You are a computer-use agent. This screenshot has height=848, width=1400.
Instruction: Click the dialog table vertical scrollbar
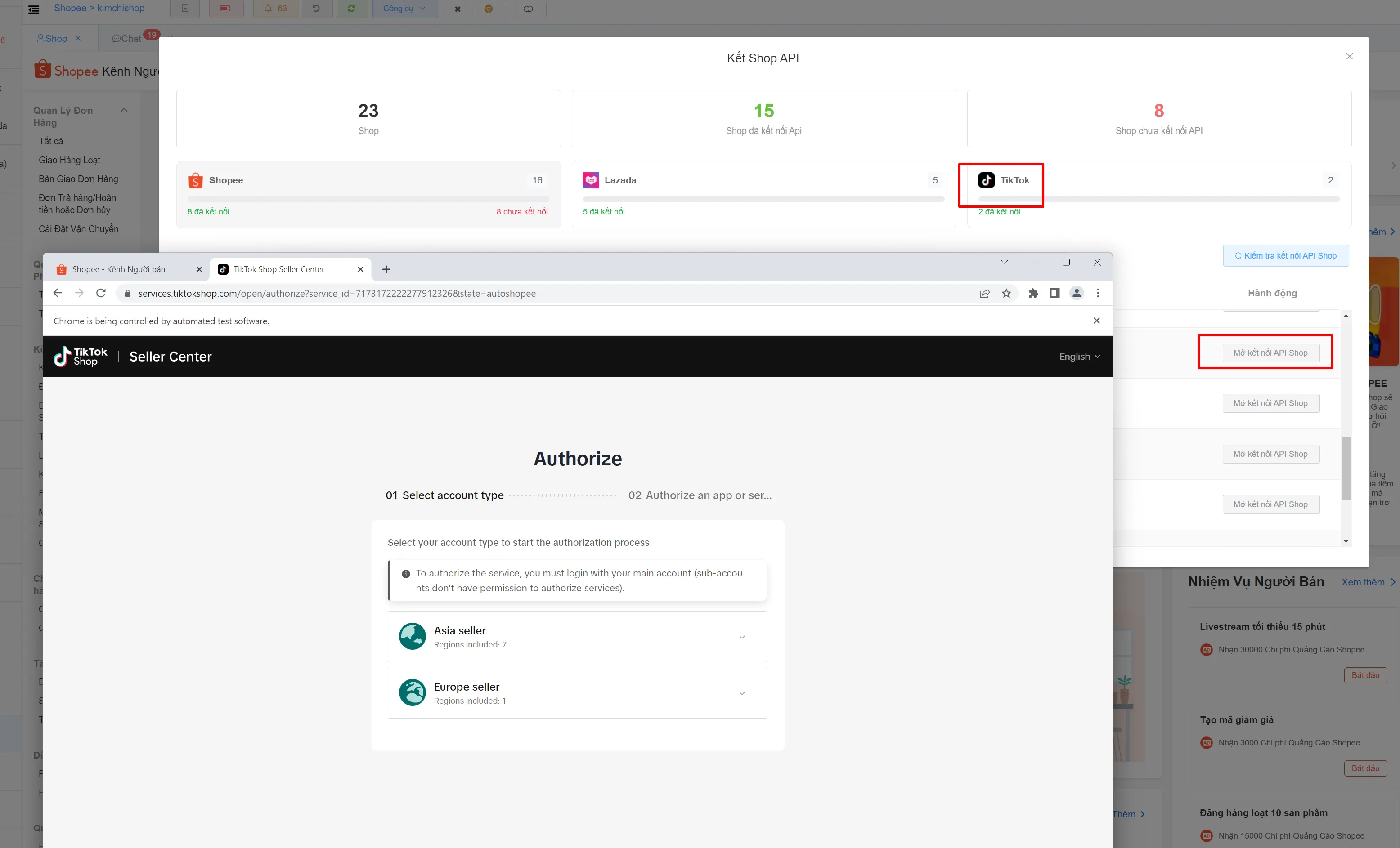click(x=1346, y=469)
